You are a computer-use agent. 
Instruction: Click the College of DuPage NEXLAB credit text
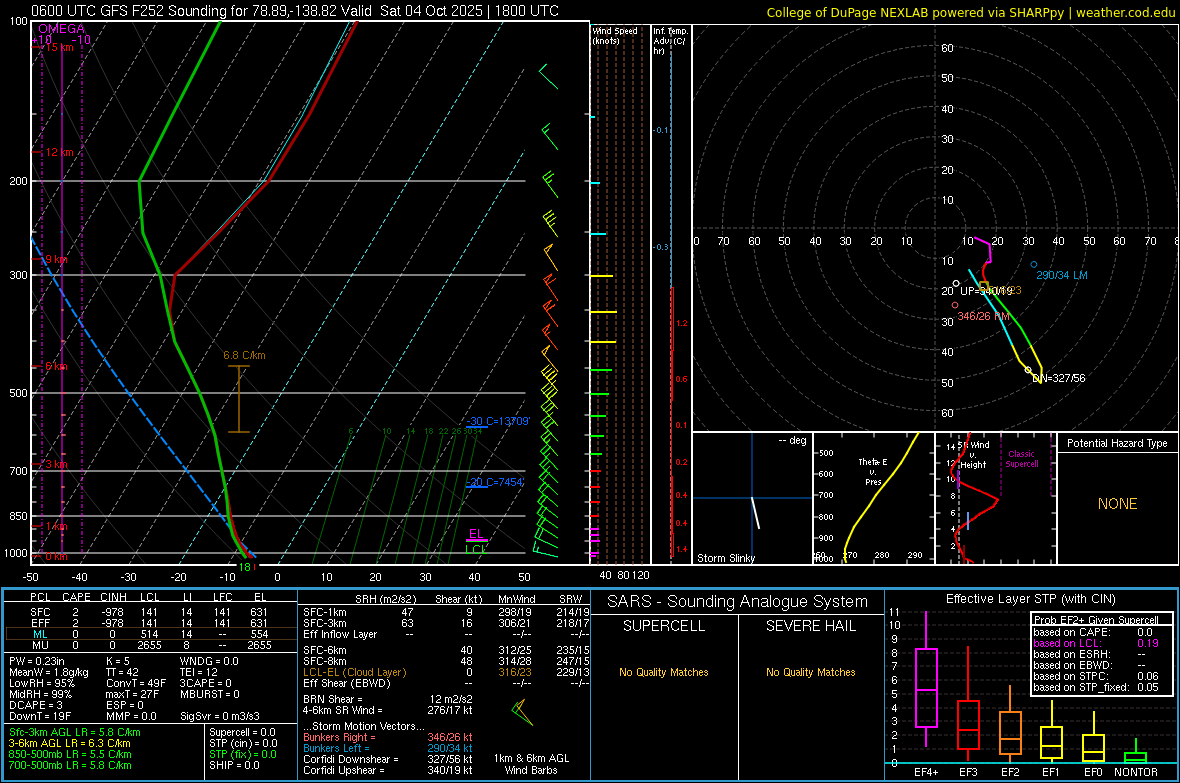coord(971,12)
